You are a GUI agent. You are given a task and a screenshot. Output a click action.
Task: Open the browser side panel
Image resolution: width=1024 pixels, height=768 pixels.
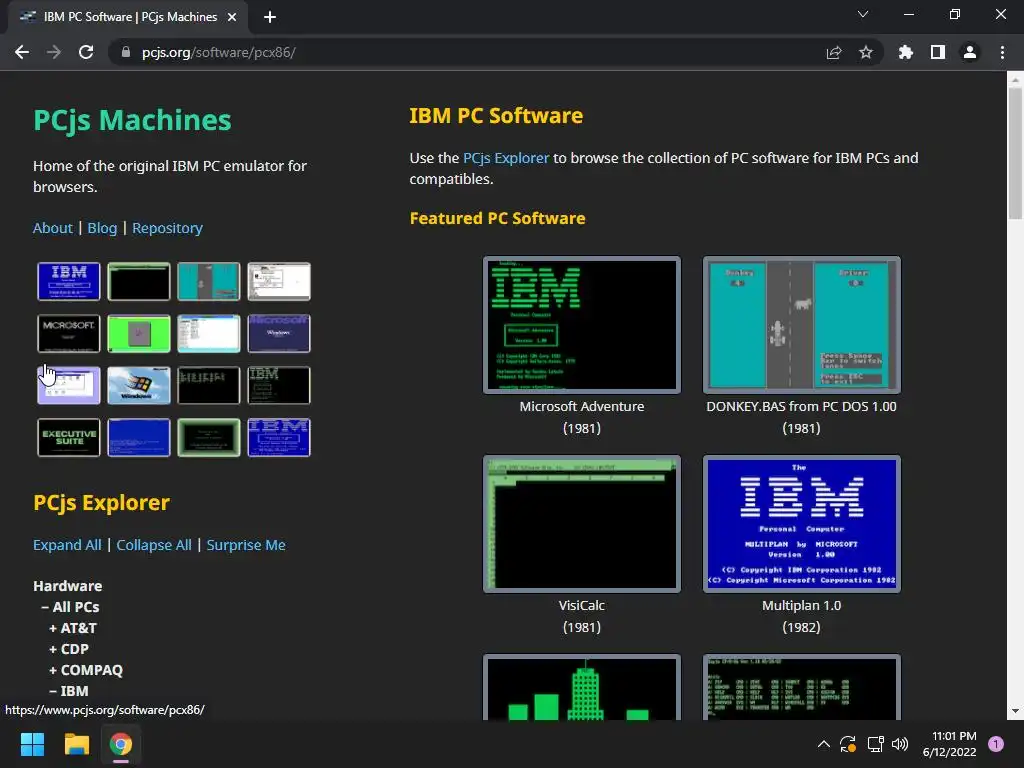click(x=937, y=52)
